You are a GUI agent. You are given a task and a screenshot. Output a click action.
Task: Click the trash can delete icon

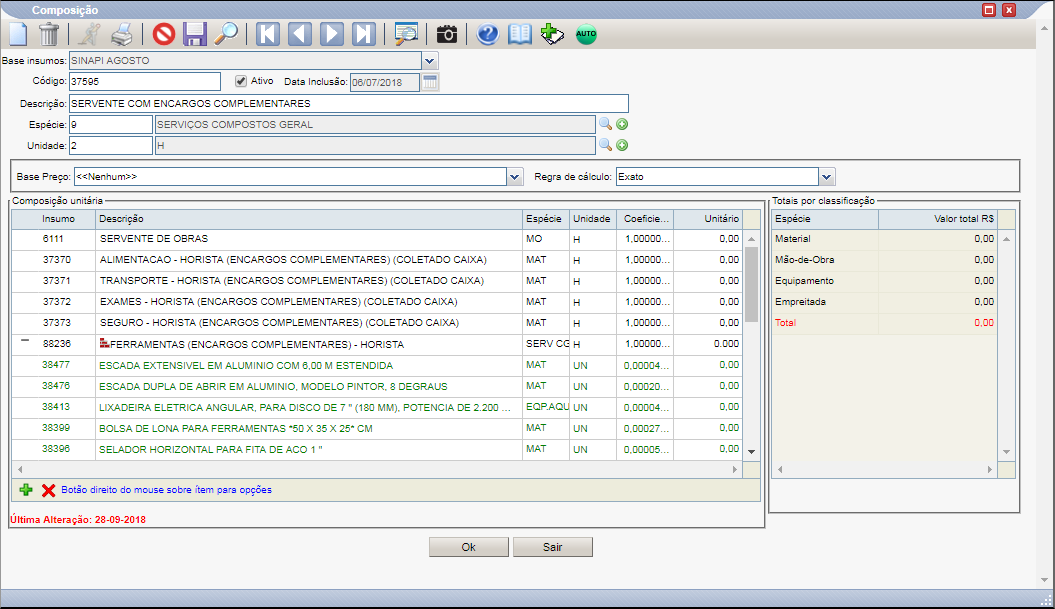click(x=49, y=34)
